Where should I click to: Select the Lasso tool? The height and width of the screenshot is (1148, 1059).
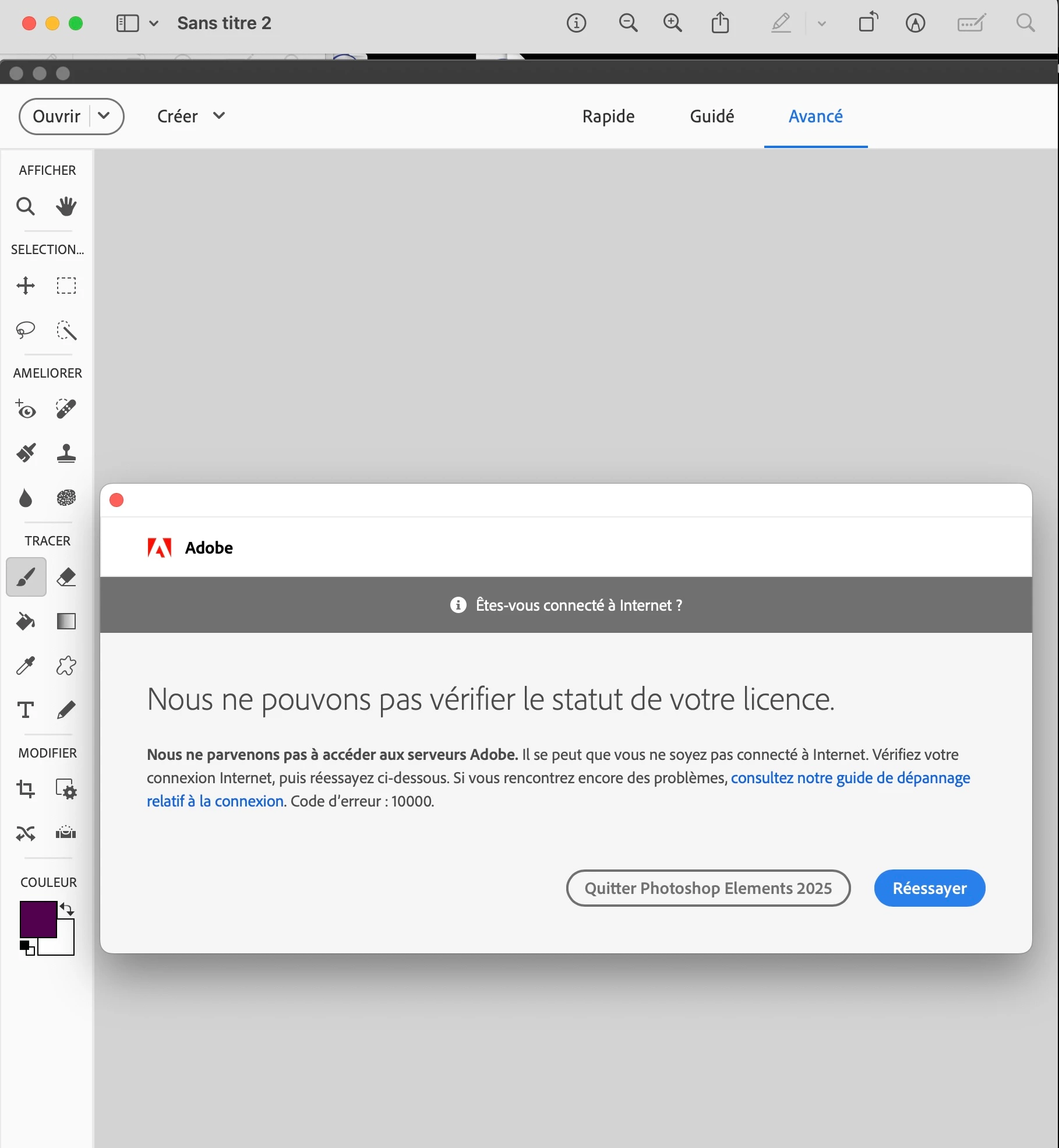click(26, 330)
